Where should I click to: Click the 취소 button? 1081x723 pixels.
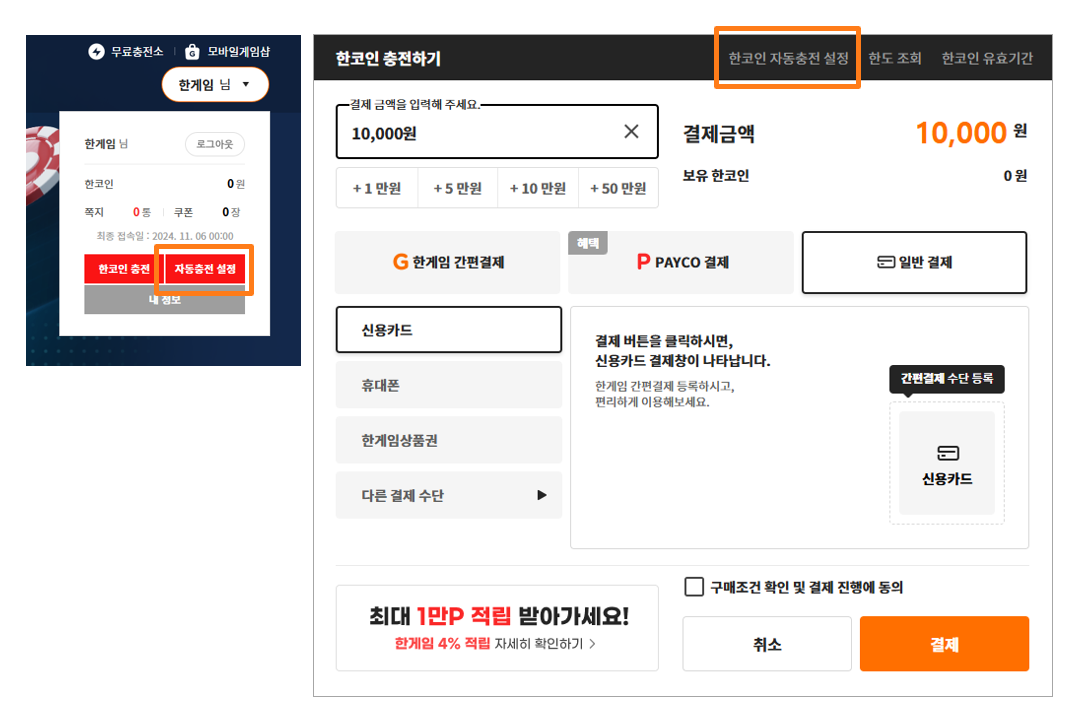(767, 644)
